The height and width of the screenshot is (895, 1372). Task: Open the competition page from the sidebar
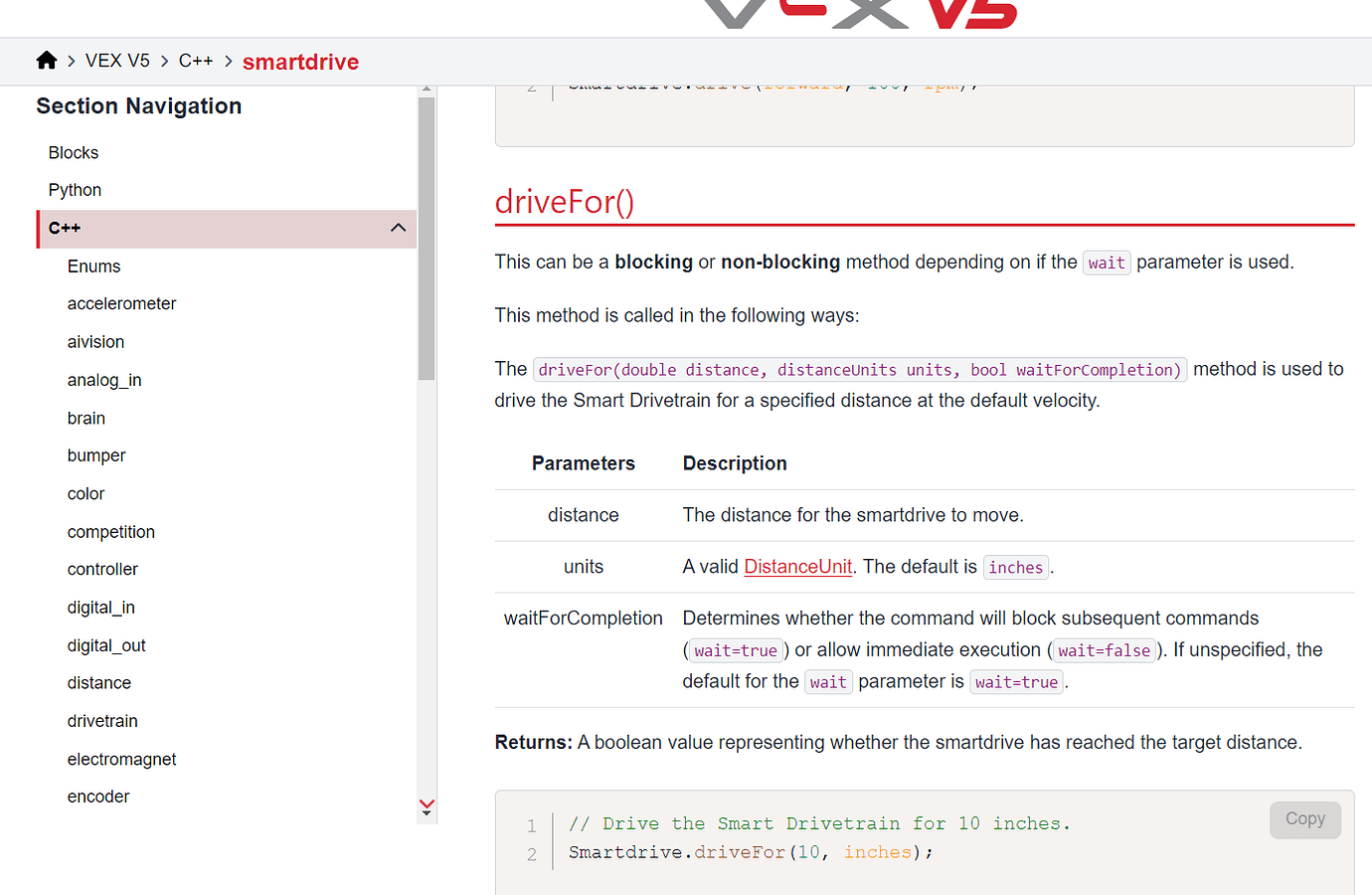pos(110,531)
